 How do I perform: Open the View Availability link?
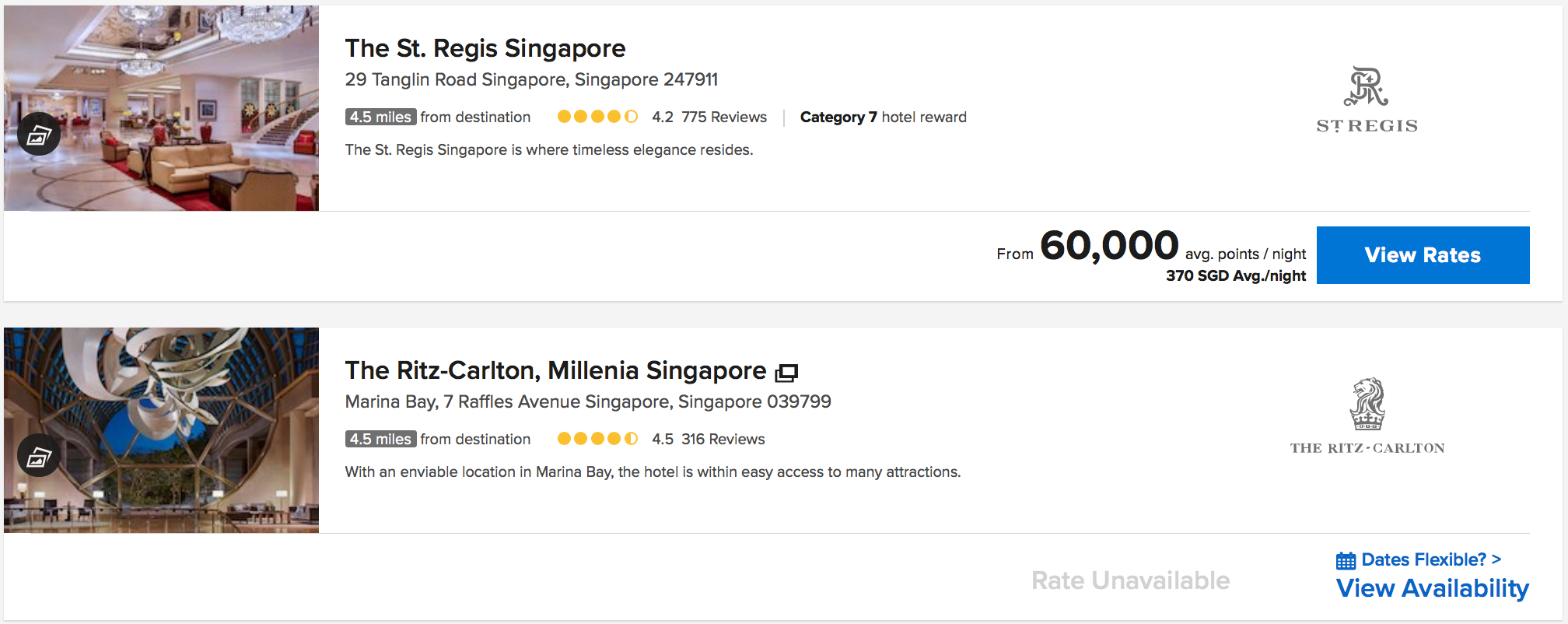pos(1432,588)
